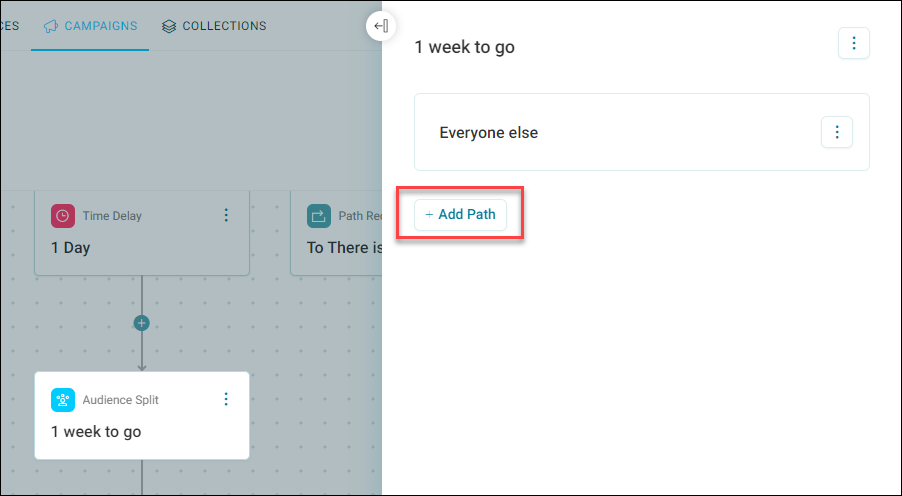902x496 pixels.
Task: Open the partially visible tab ending in CES
Action: [10, 26]
